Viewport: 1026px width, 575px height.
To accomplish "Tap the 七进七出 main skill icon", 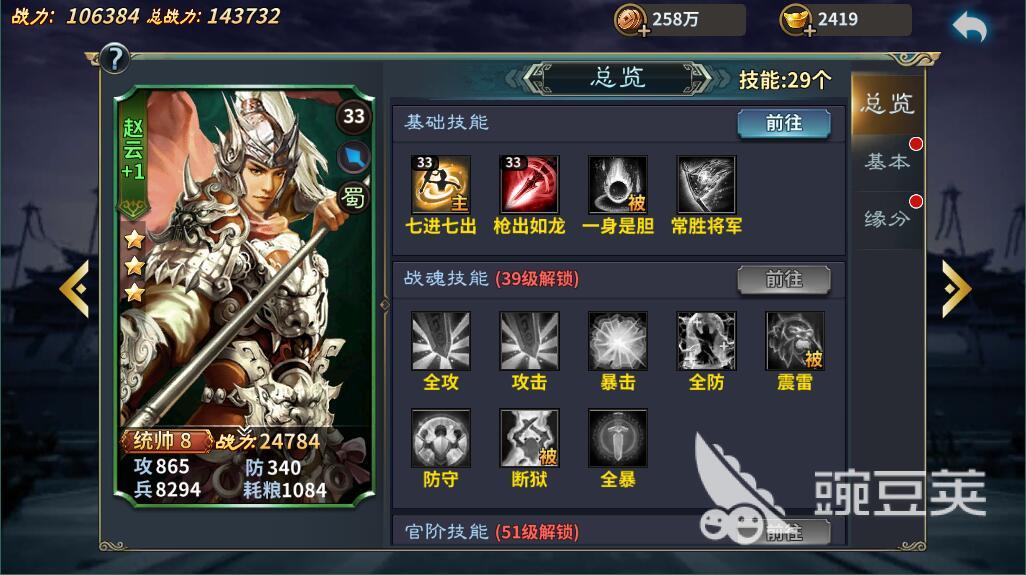I will tap(440, 184).
